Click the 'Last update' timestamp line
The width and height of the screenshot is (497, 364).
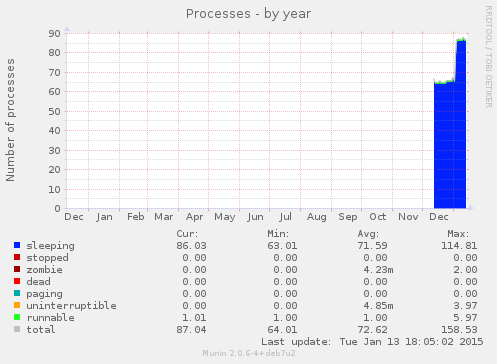point(372,342)
